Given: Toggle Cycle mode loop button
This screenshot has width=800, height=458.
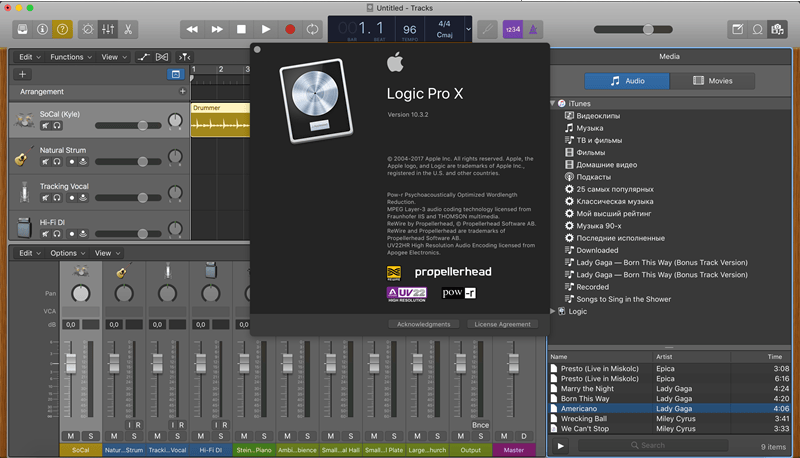Looking at the screenshot, I should point(312,30).
